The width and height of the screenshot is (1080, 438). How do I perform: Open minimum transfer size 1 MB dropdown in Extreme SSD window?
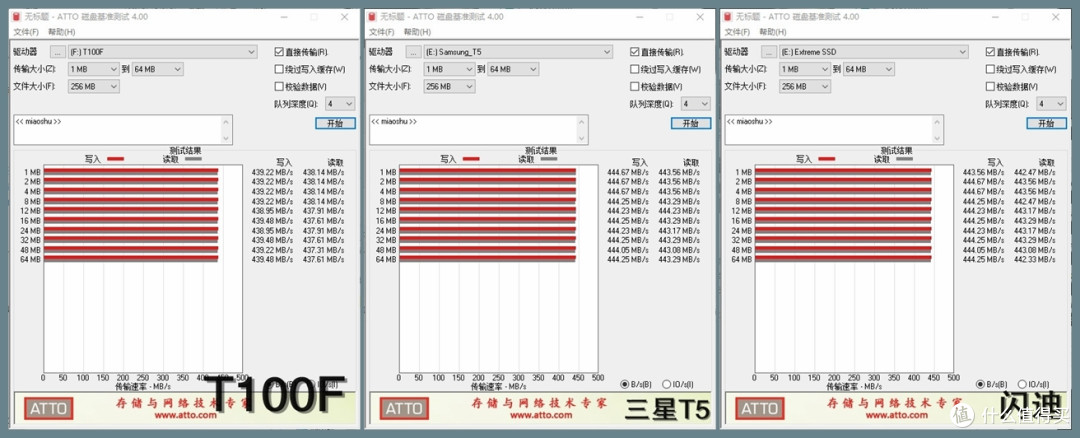pos(804,69)
